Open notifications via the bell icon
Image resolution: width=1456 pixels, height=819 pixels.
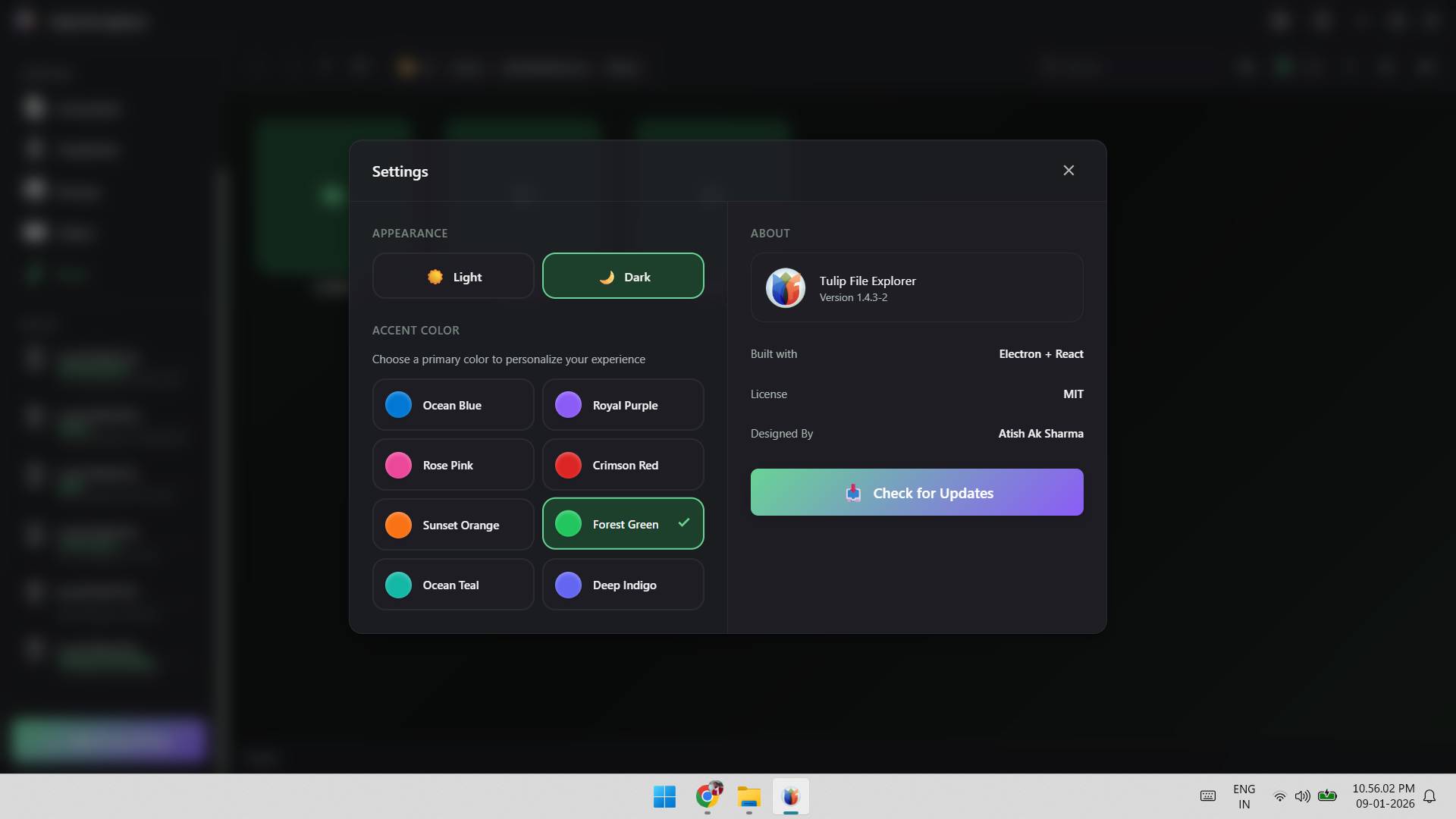(1430, 795)
